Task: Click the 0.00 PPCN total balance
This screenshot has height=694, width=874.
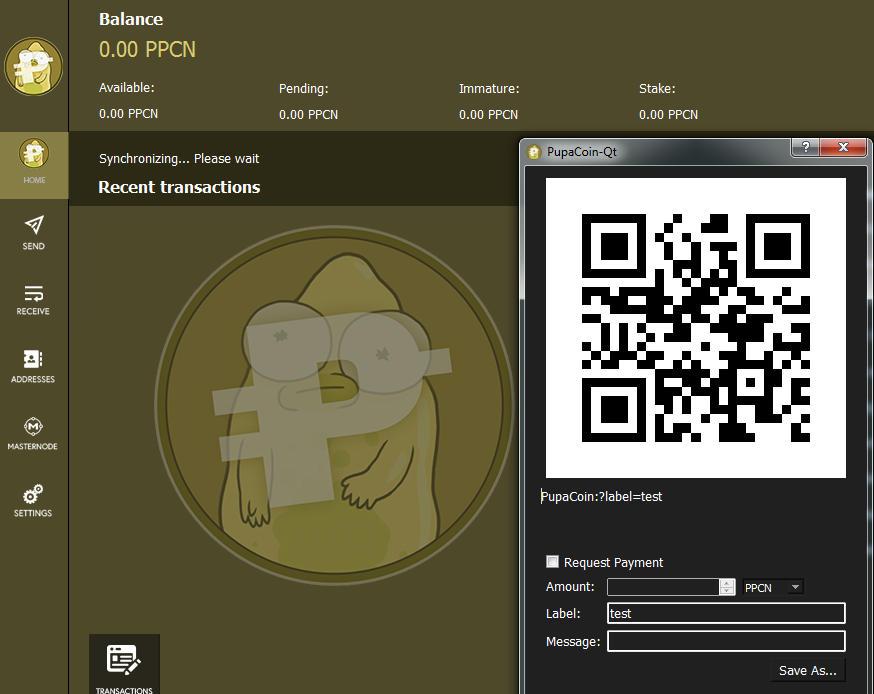Action: pyautogui.click(x=147, y=50)
